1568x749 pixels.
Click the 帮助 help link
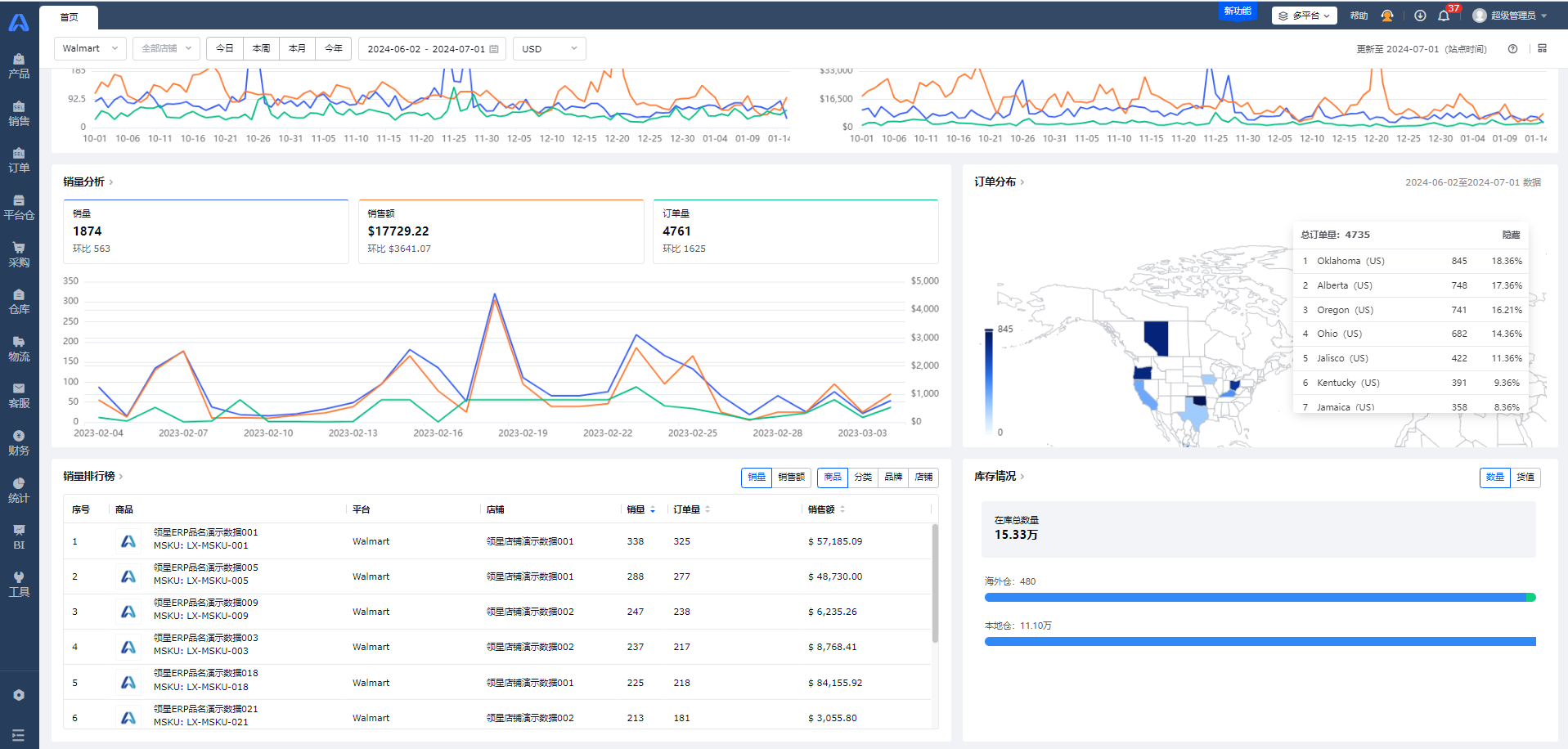(1359, 16)
